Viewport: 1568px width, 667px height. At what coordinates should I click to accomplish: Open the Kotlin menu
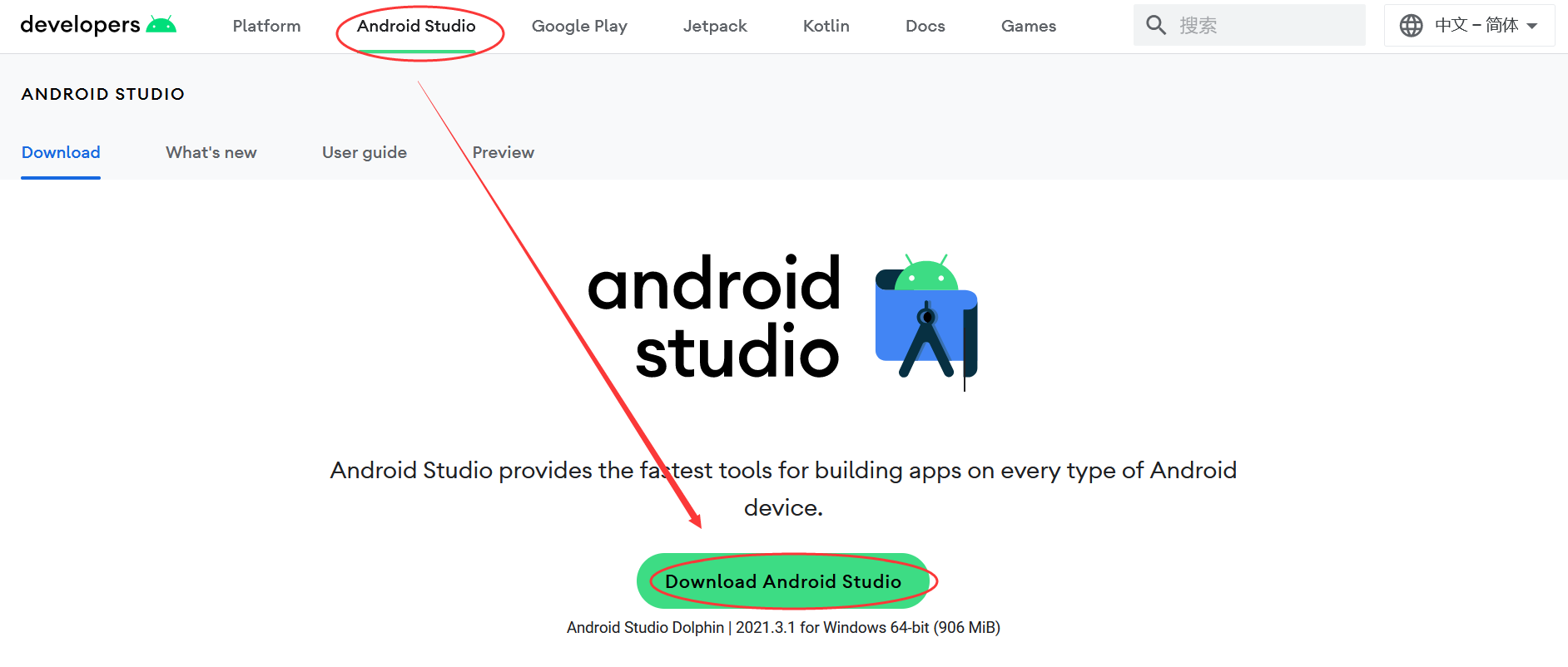tap(826, 26)
